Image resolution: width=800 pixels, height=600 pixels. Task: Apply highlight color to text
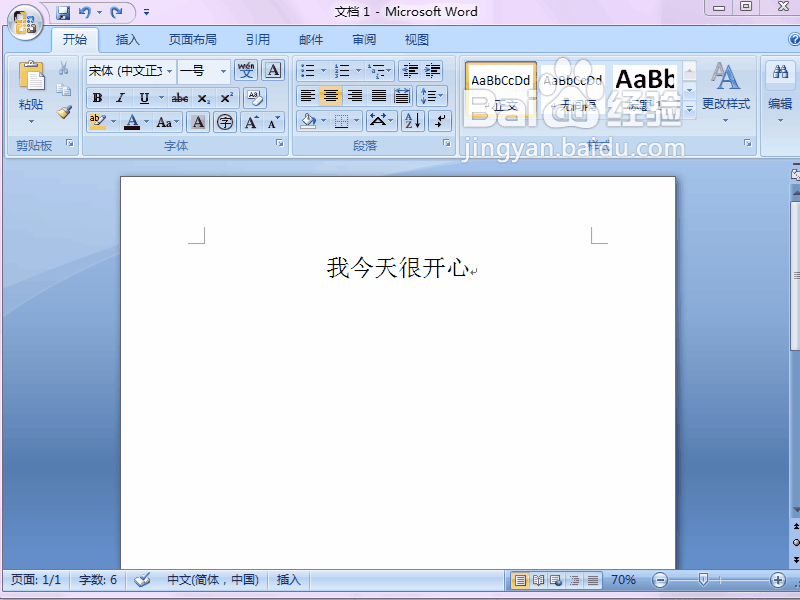pos(97,122)
